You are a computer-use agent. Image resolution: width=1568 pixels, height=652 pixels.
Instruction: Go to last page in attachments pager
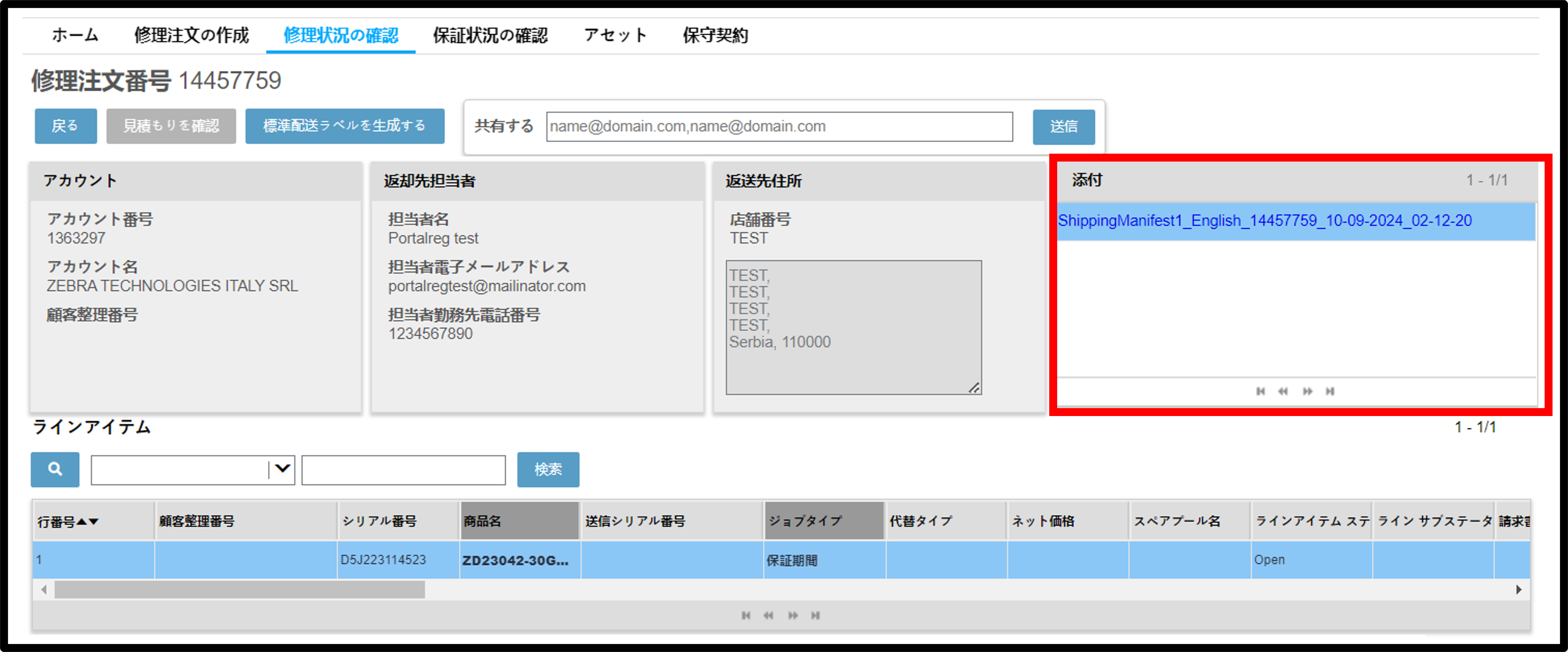click(x=1330, y=391)
